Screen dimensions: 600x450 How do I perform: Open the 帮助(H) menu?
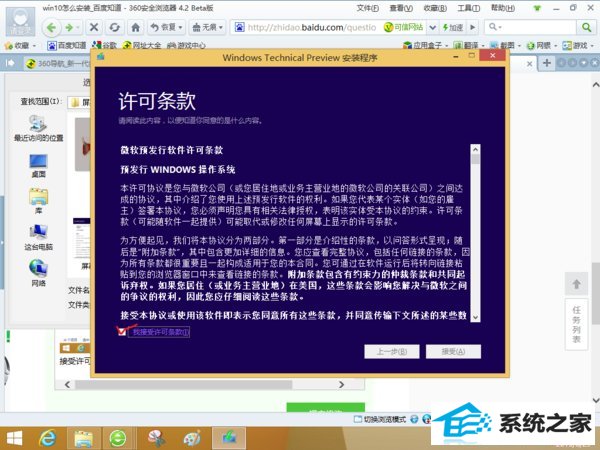point(502,8)
